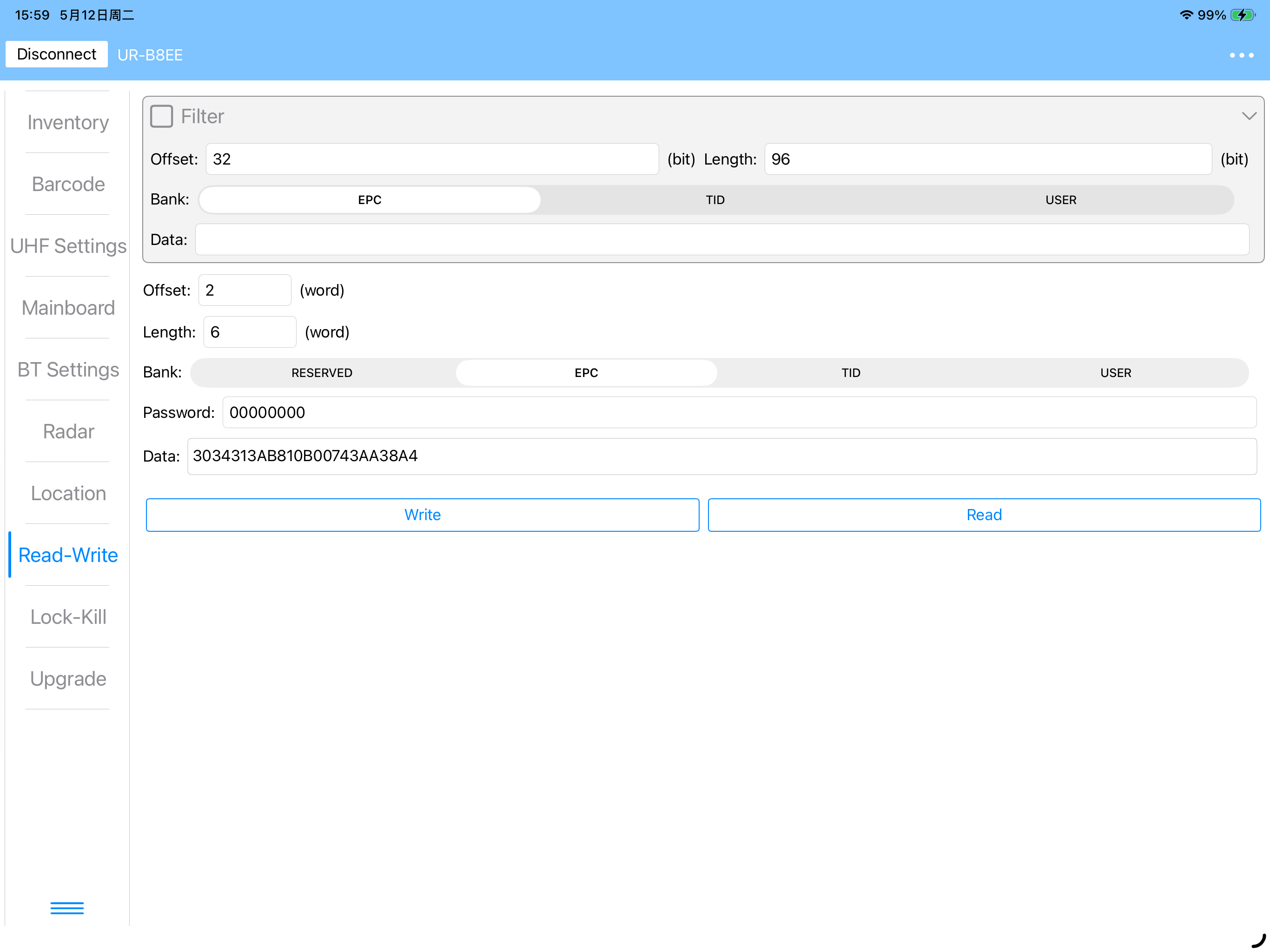Click the word Offset field showing 2
Viewport: 1270px width, 952px height.
(245, 290)
